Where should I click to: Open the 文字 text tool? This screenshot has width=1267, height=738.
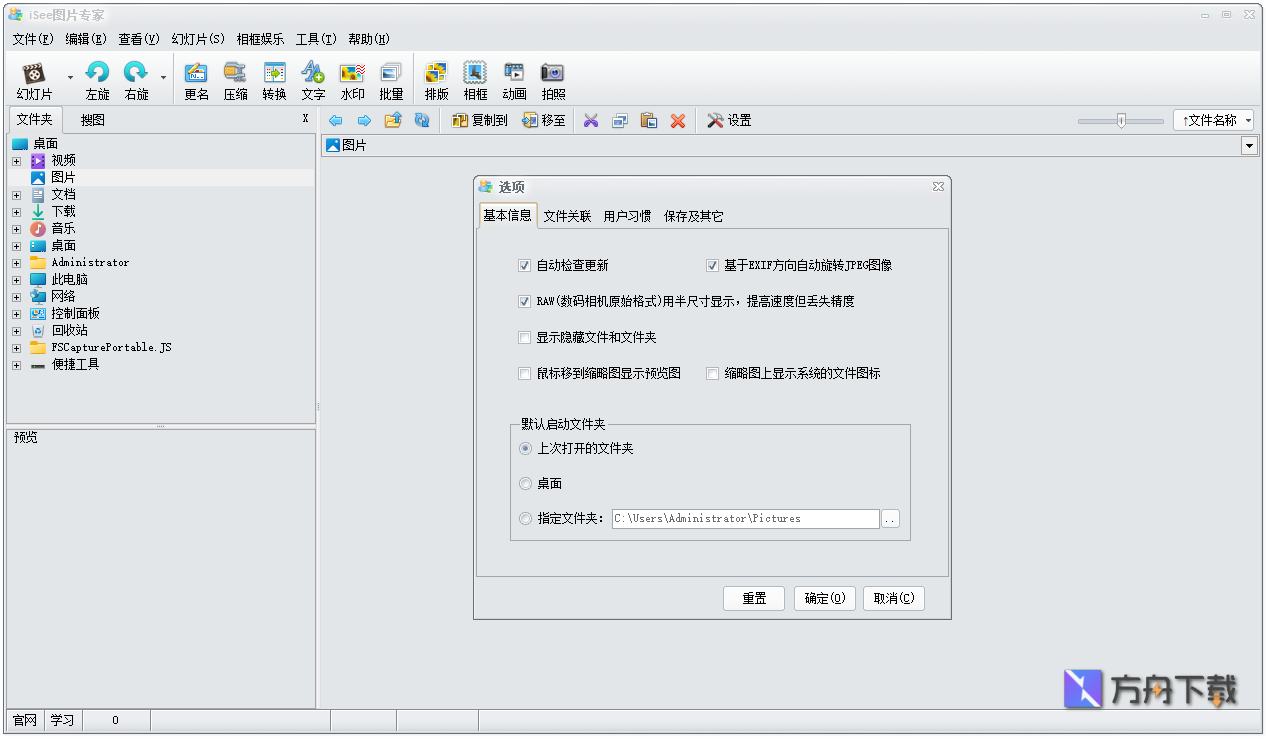(x=313, y=81)
